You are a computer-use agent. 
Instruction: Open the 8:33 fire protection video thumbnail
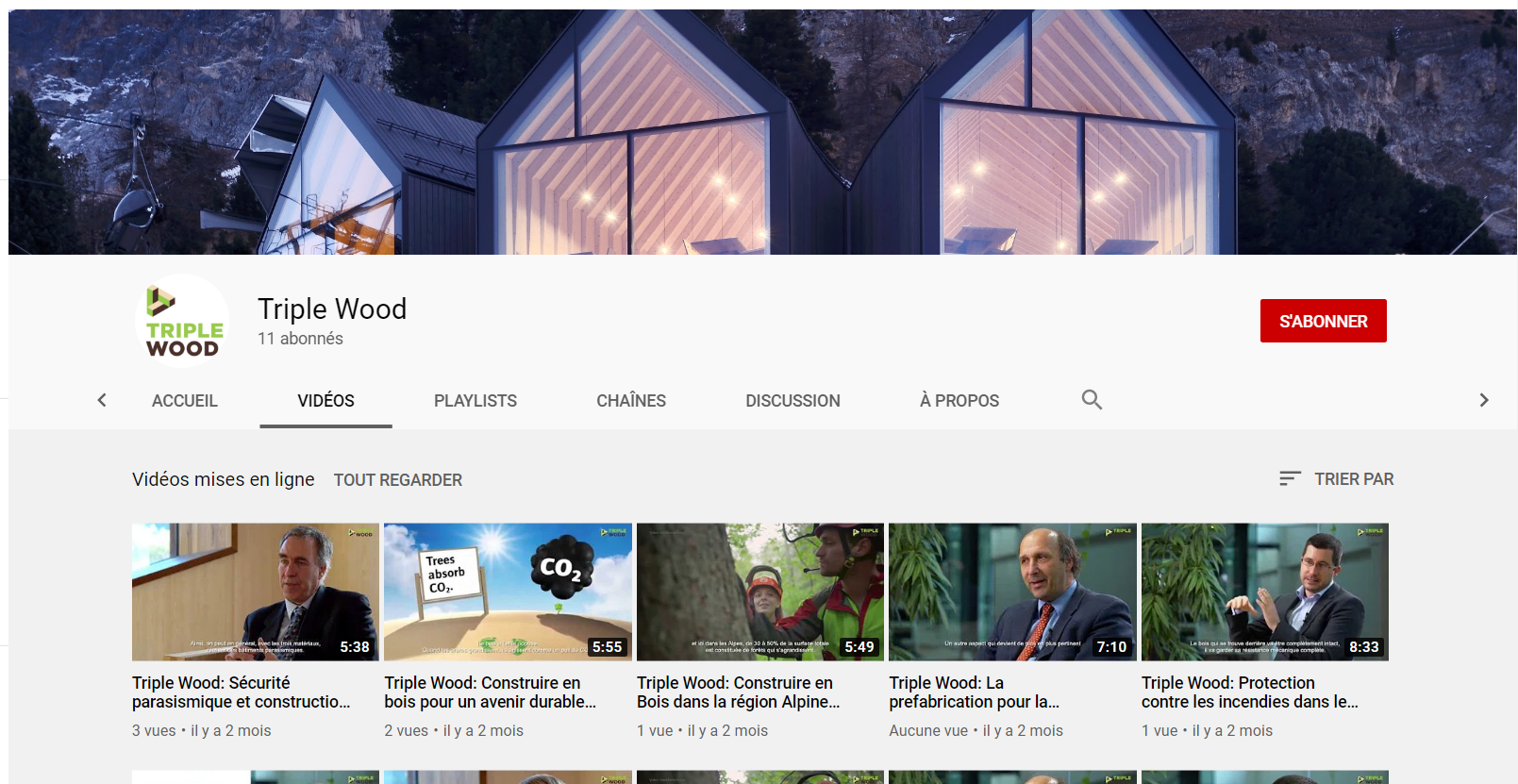pos(1265,592)
